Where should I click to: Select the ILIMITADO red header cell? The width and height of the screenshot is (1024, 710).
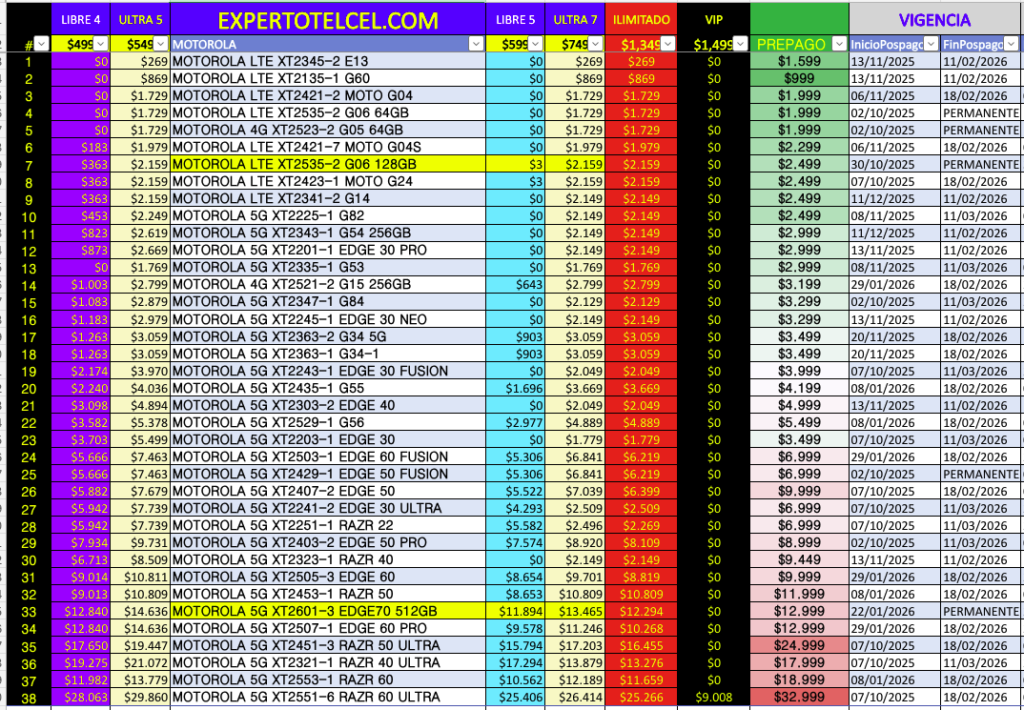point(640,20)
